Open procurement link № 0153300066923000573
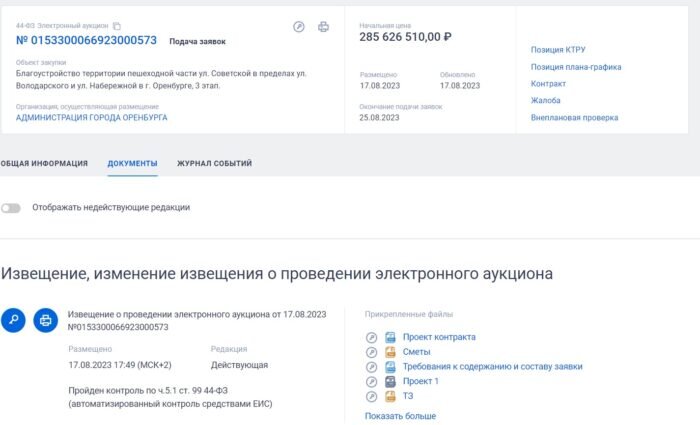700x425 pixels. click(86, 40)
